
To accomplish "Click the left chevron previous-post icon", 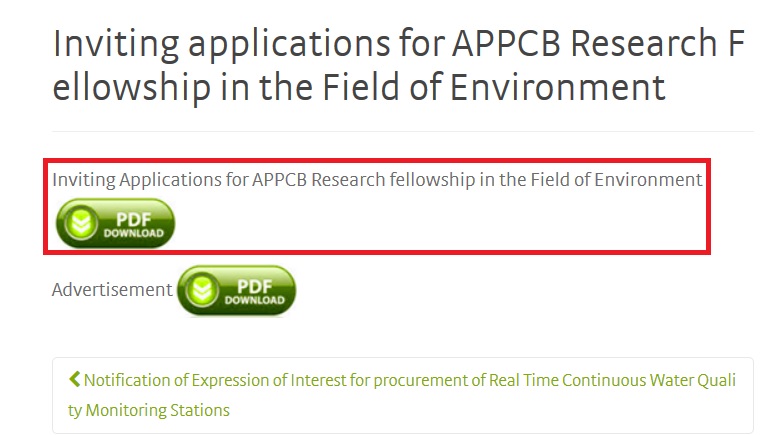I will [x=74, y=380].
